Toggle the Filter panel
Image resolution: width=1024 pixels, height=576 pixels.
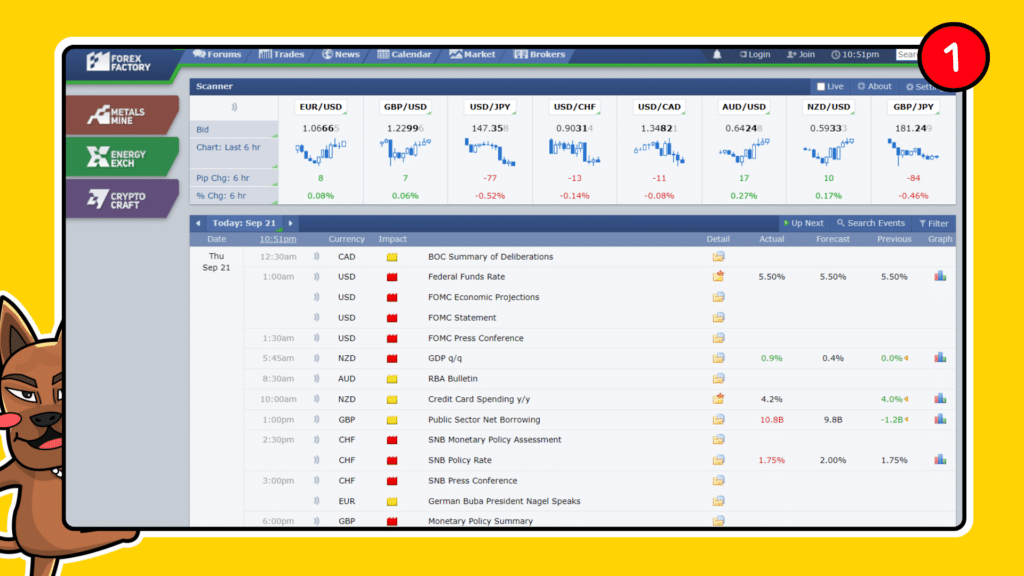[x=935, y=222]
